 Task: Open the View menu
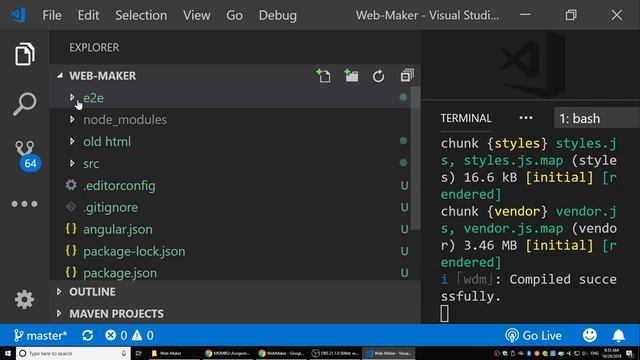pyautogui.click(x=196, y=16)
